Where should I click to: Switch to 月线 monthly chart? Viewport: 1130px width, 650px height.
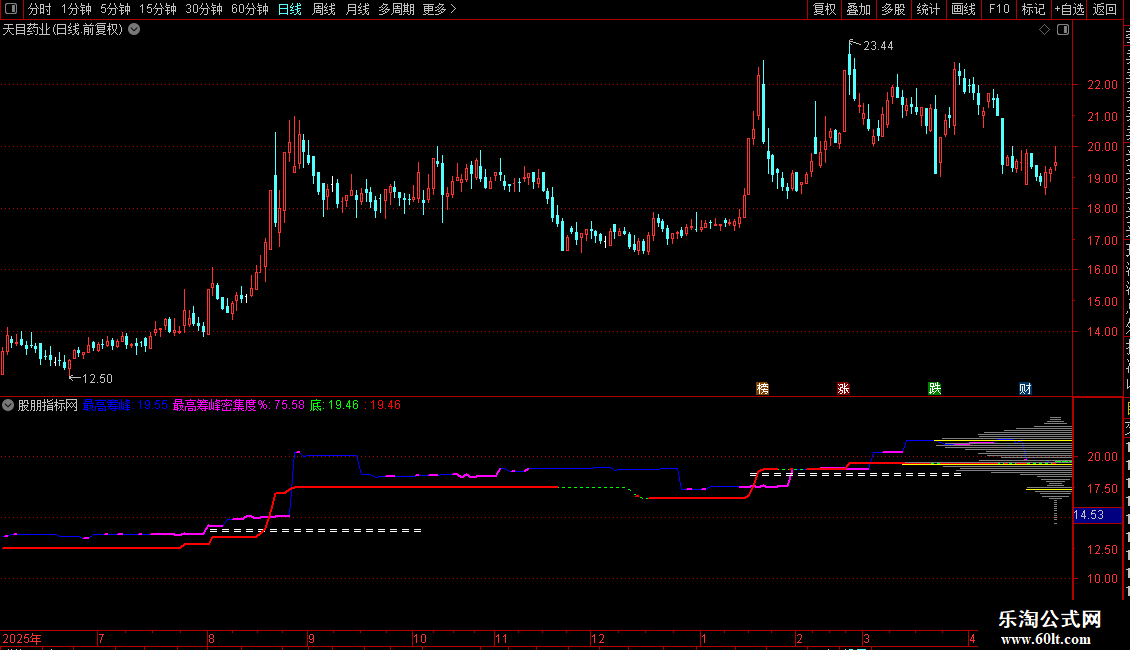click(357, 9)
